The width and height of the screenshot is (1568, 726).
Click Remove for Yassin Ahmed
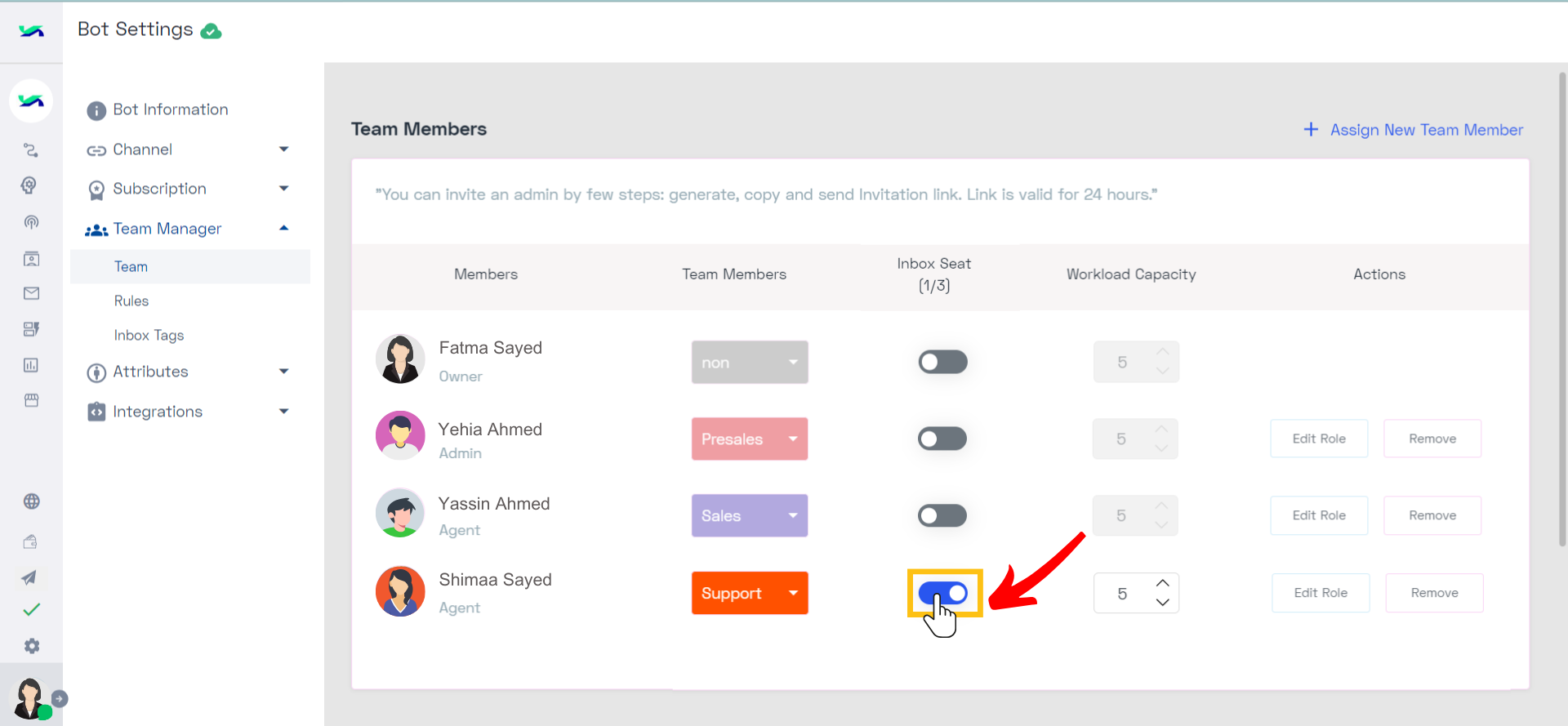[x=1432, y=515]
